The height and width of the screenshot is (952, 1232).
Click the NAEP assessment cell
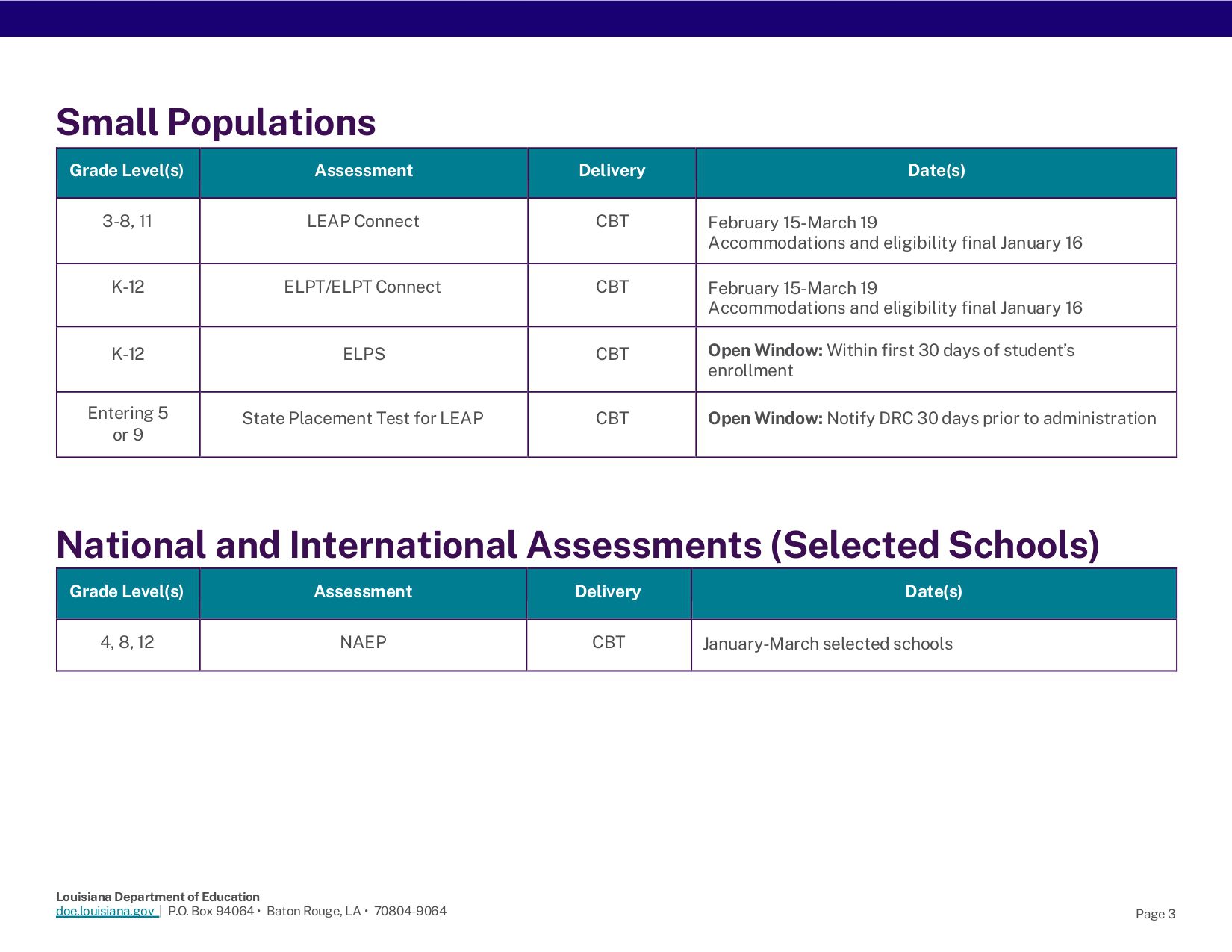363,643
